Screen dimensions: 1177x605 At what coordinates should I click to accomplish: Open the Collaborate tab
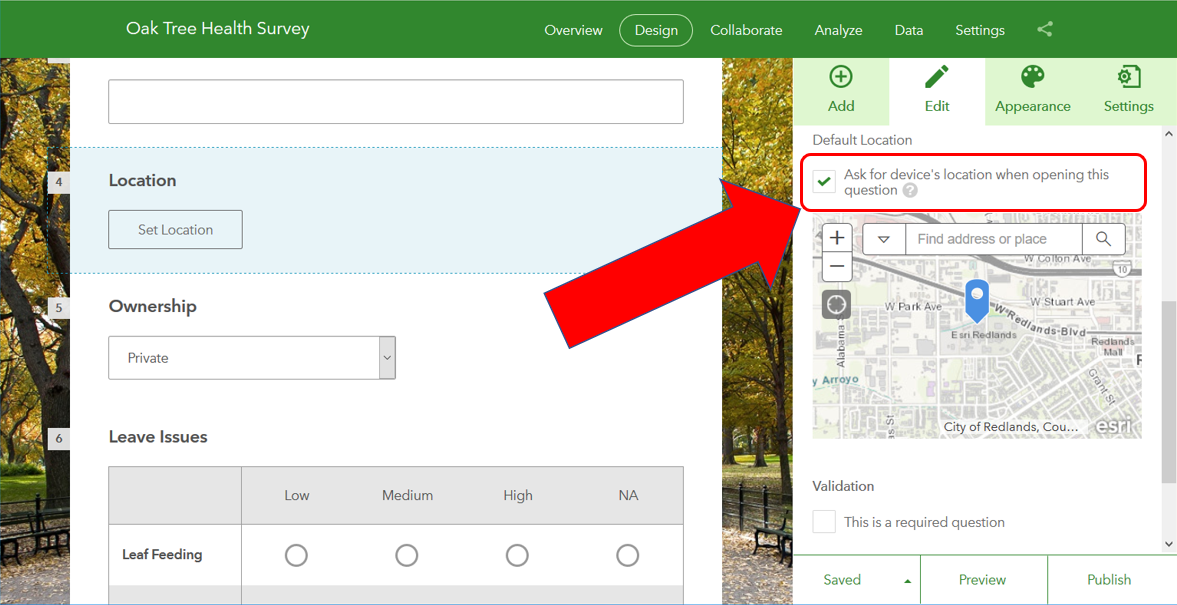pyautogui.click(x=746, y=30)
